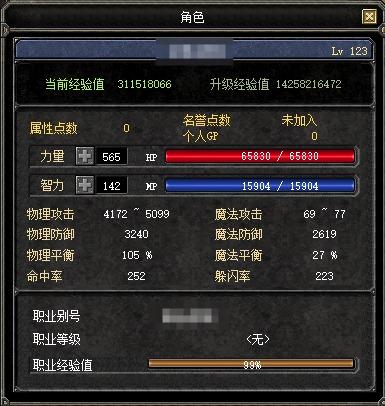Click the Lv 123 level label
385x406 pixels.
(x=349, y=51)
